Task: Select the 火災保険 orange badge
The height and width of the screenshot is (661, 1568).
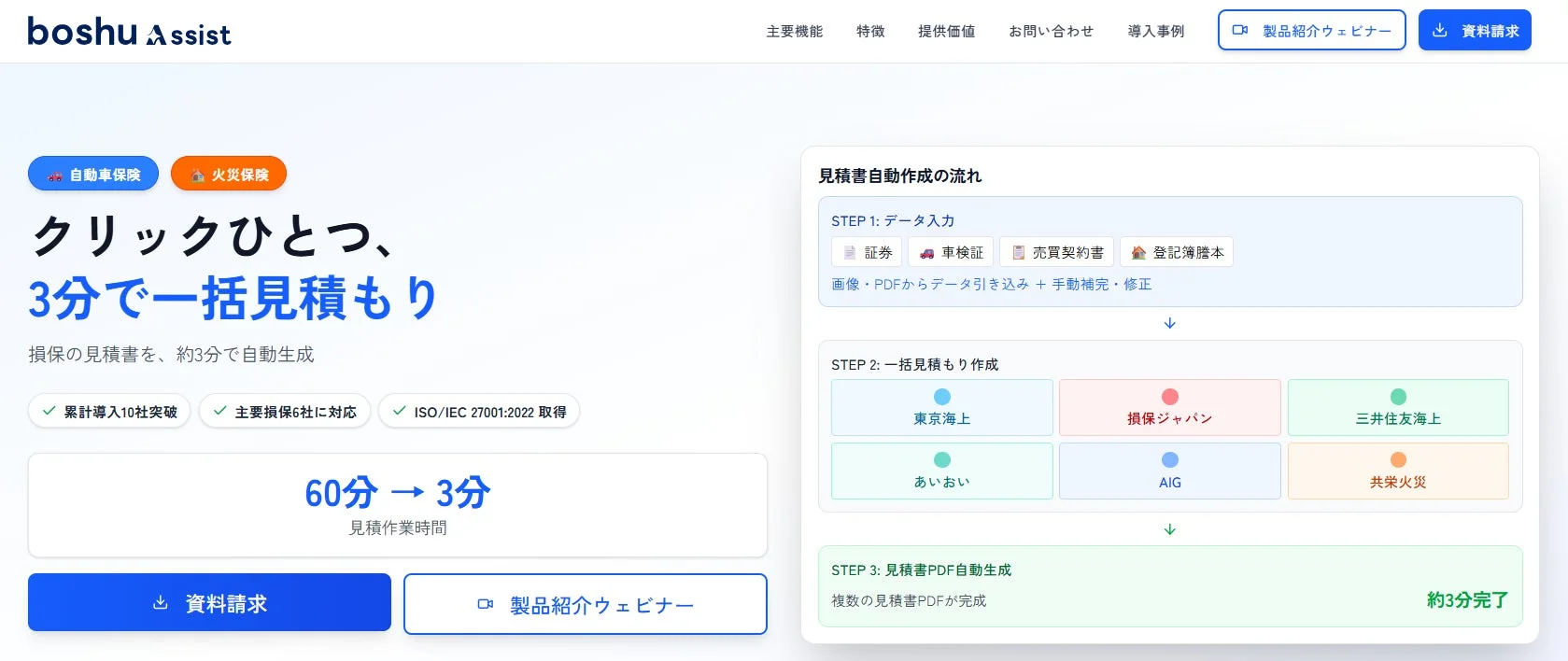Action: tap(229, 174)
